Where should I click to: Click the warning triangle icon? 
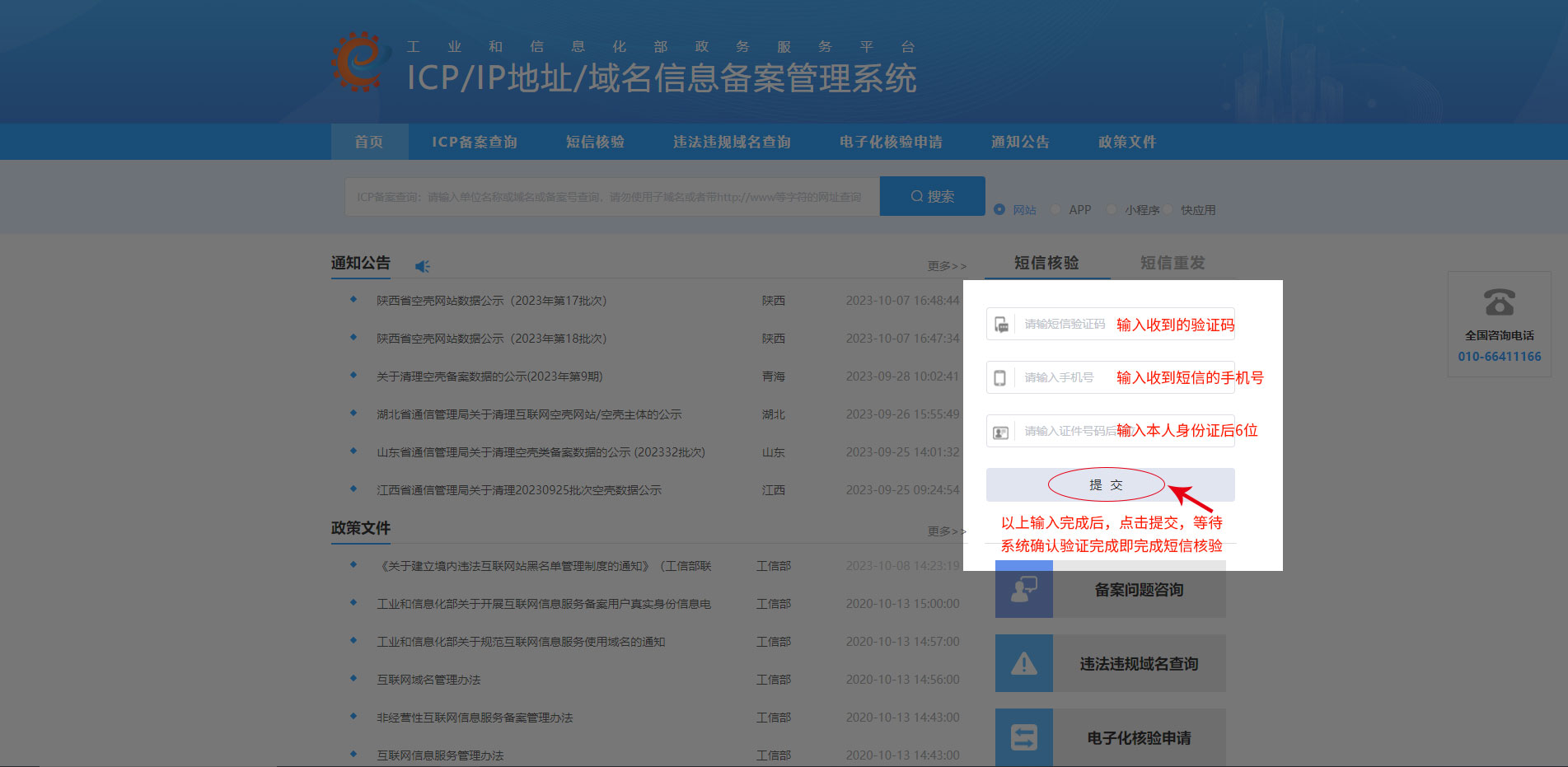click(1023, 664)
